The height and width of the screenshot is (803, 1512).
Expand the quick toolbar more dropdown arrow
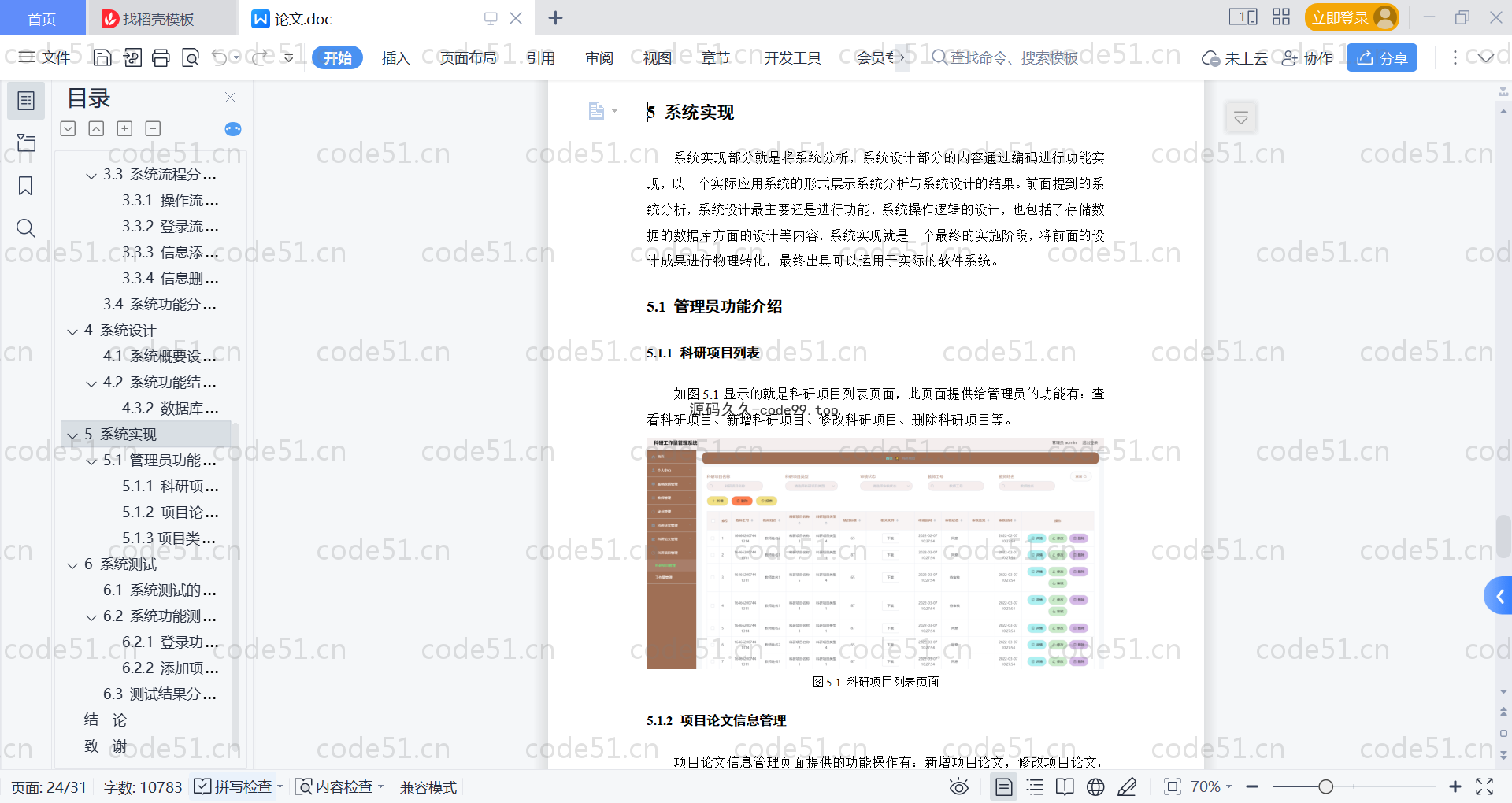289,57
